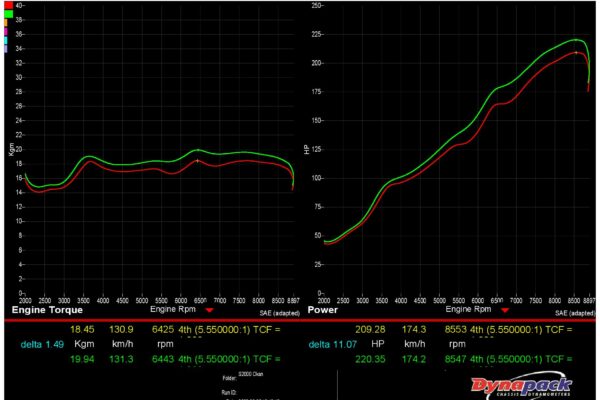Viewport: 600px width, 400px height.
Task: Click the Folder label in info panel
Action: (229, 378)
